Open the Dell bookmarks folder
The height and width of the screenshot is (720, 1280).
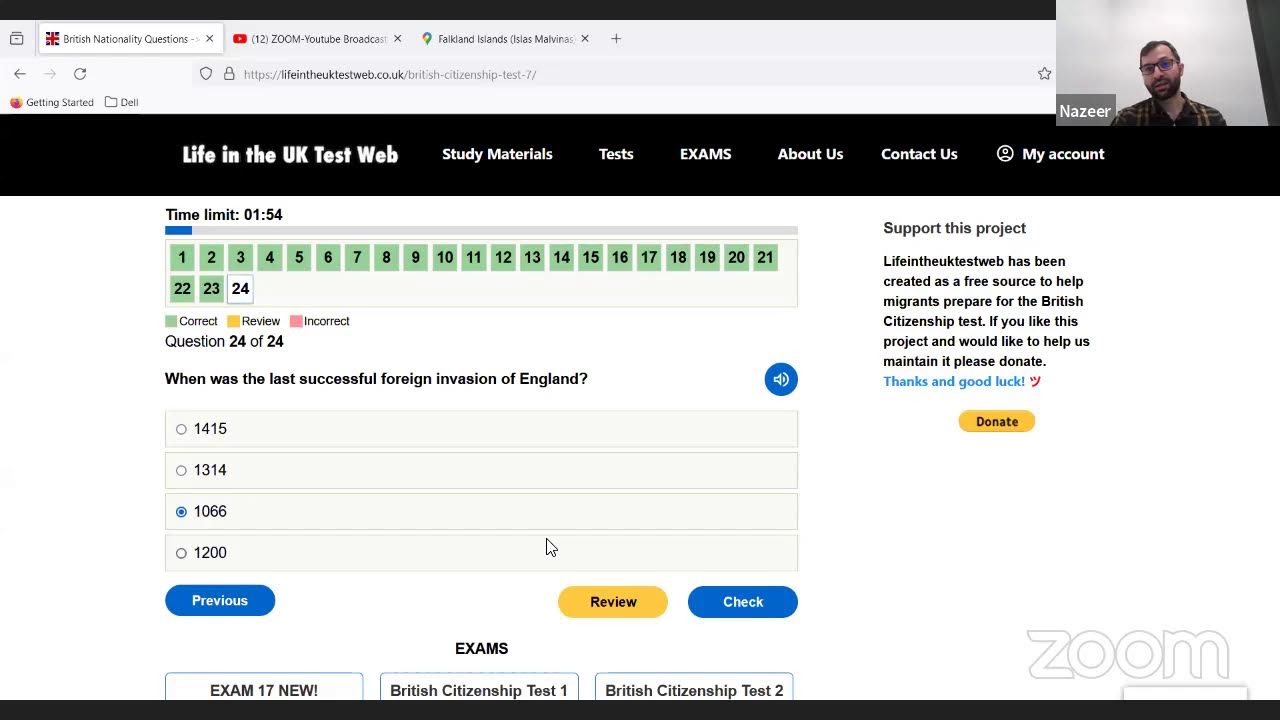click(x=121, y=102)
